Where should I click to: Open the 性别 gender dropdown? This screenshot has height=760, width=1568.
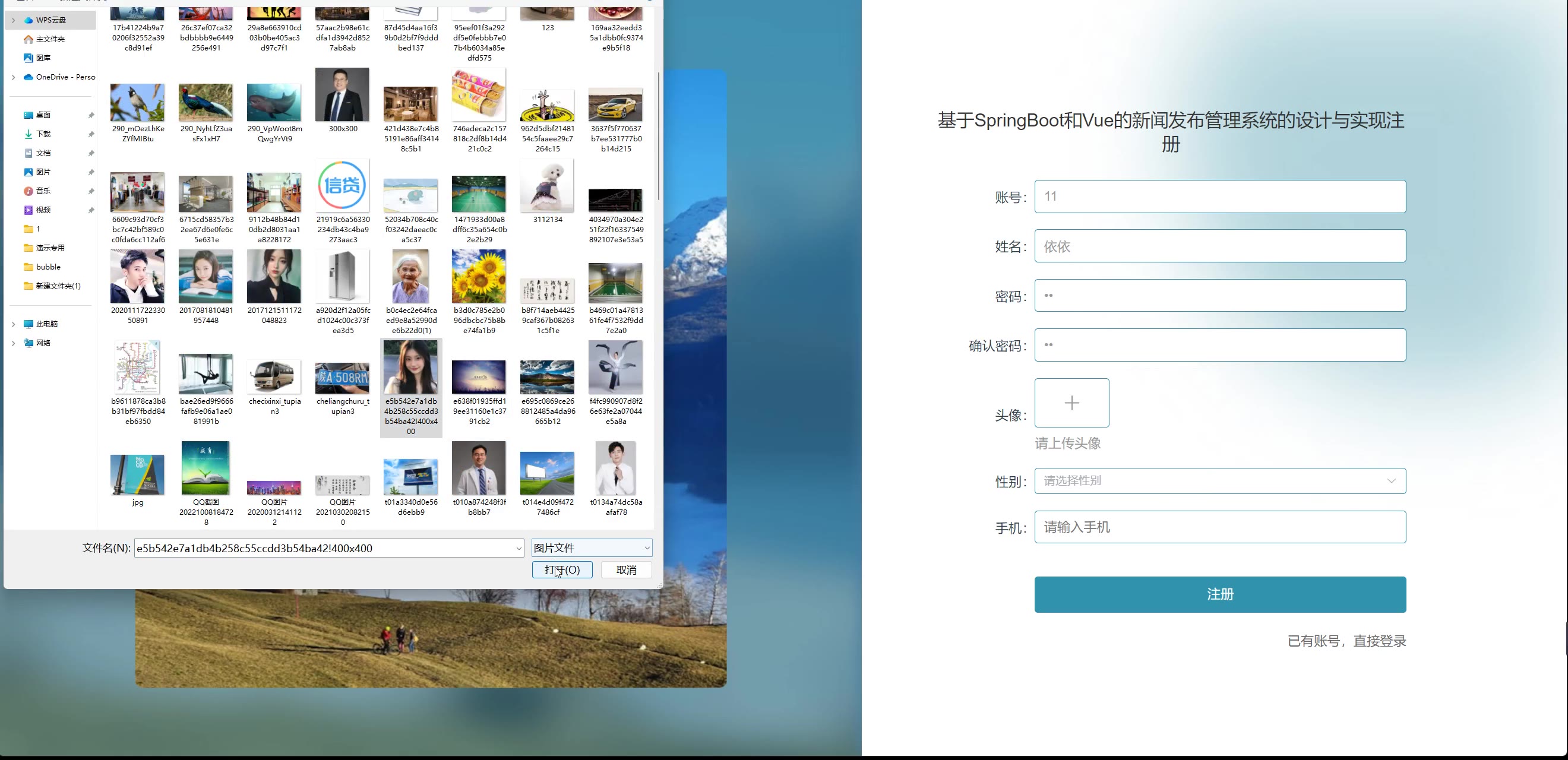[x=1219, y=481]
